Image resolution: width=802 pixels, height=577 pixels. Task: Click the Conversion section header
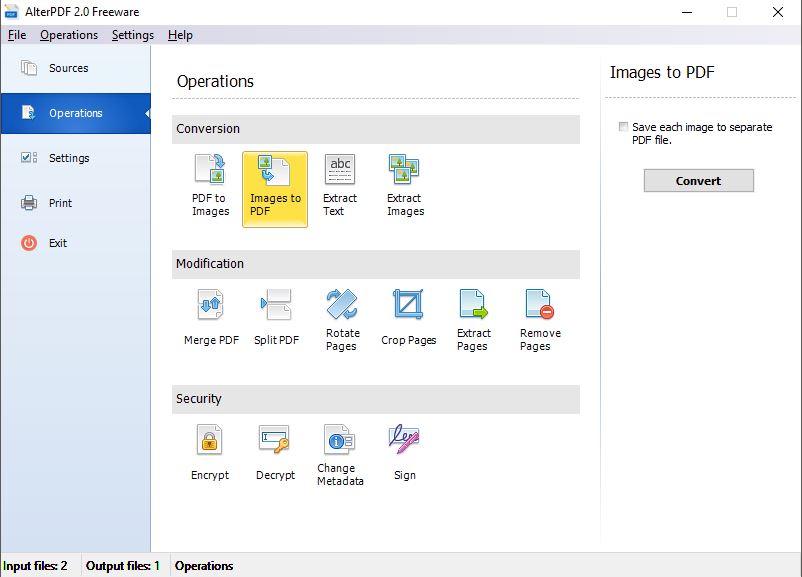click(x=376, y=129)
